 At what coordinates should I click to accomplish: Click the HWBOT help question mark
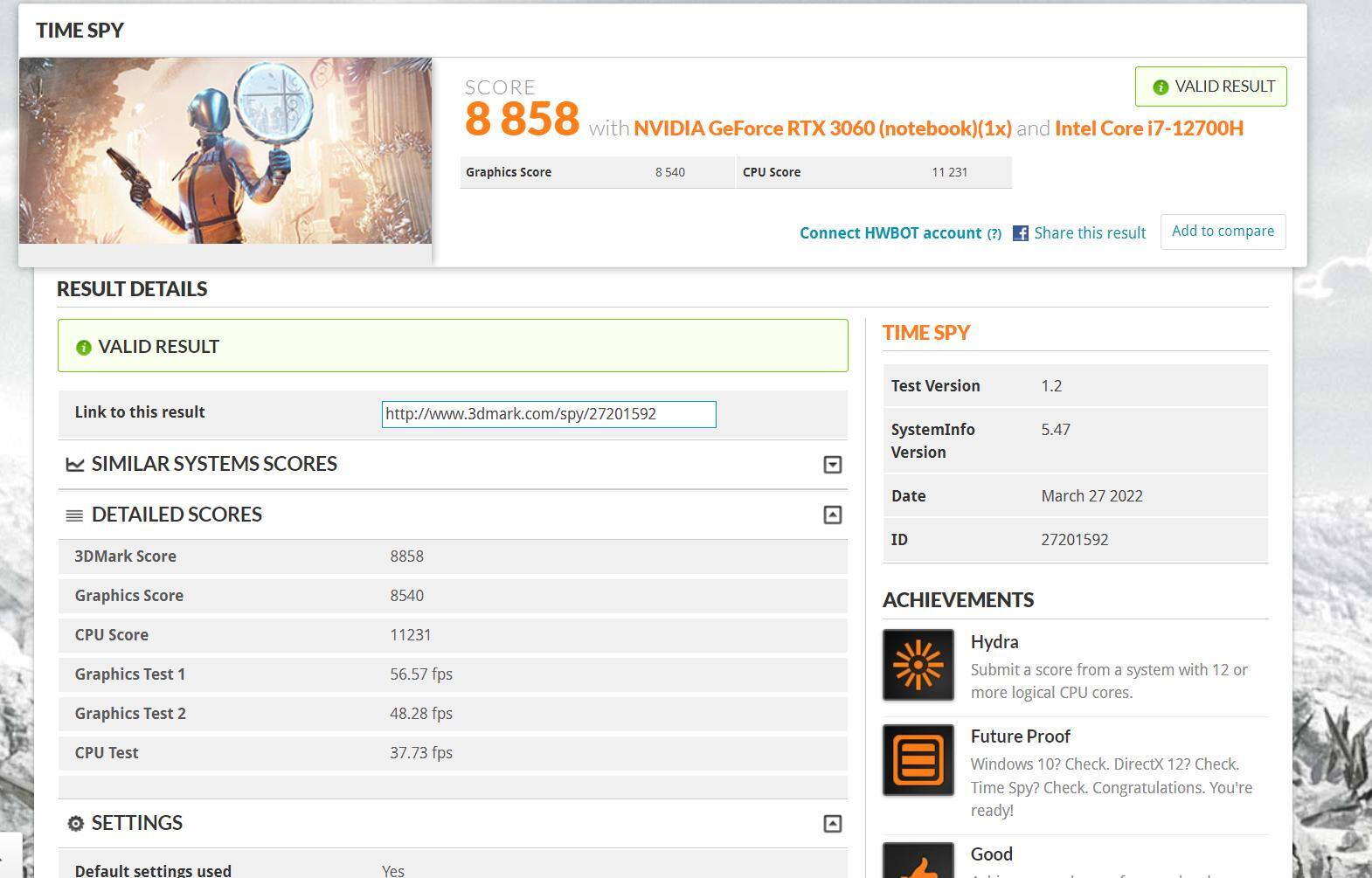[994, 234]
